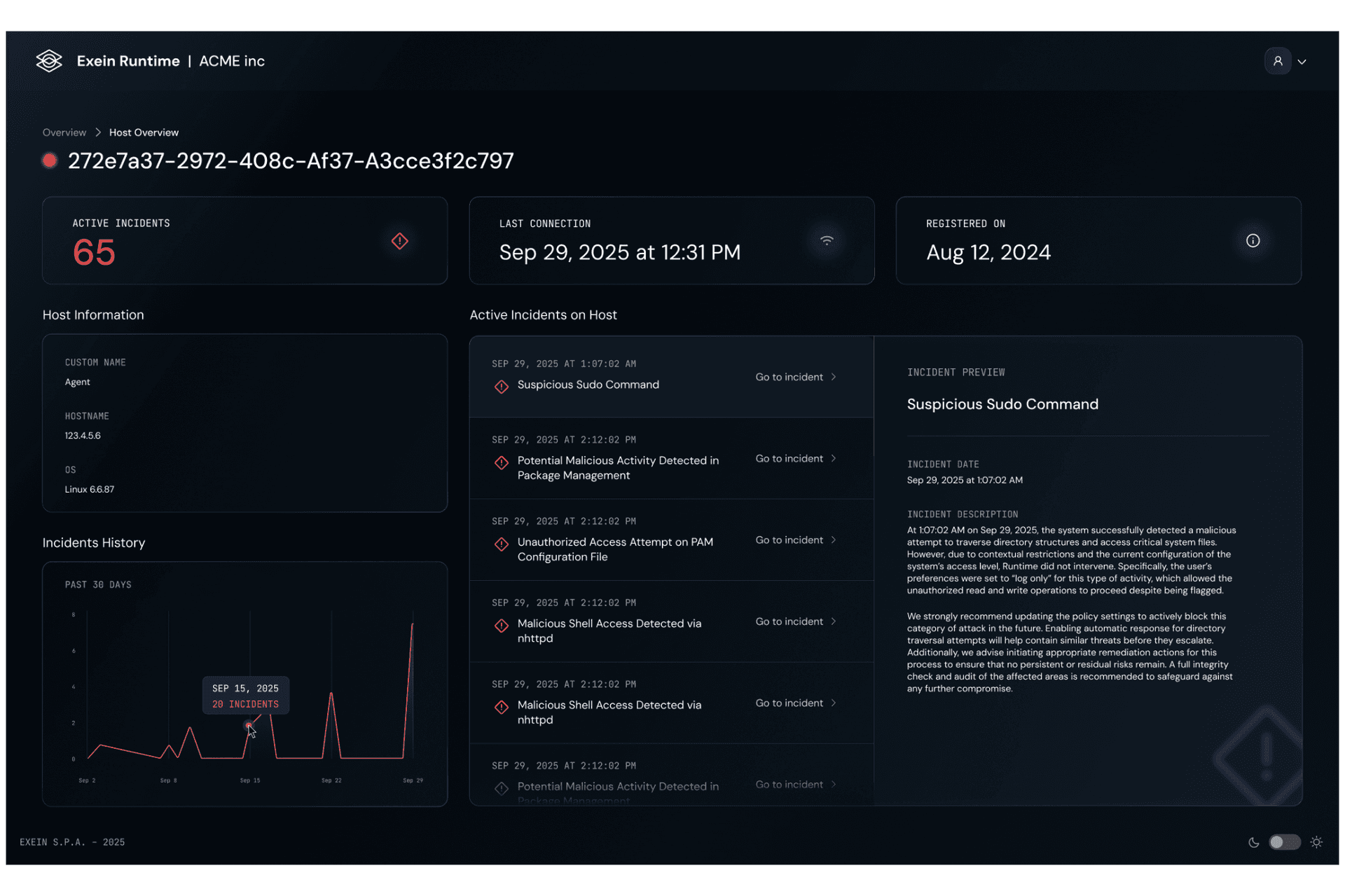Select the Unauthorized Access Attempt on PAM row
The height and width of the screenshot is (896, 1345).
[x=614, y=549]
